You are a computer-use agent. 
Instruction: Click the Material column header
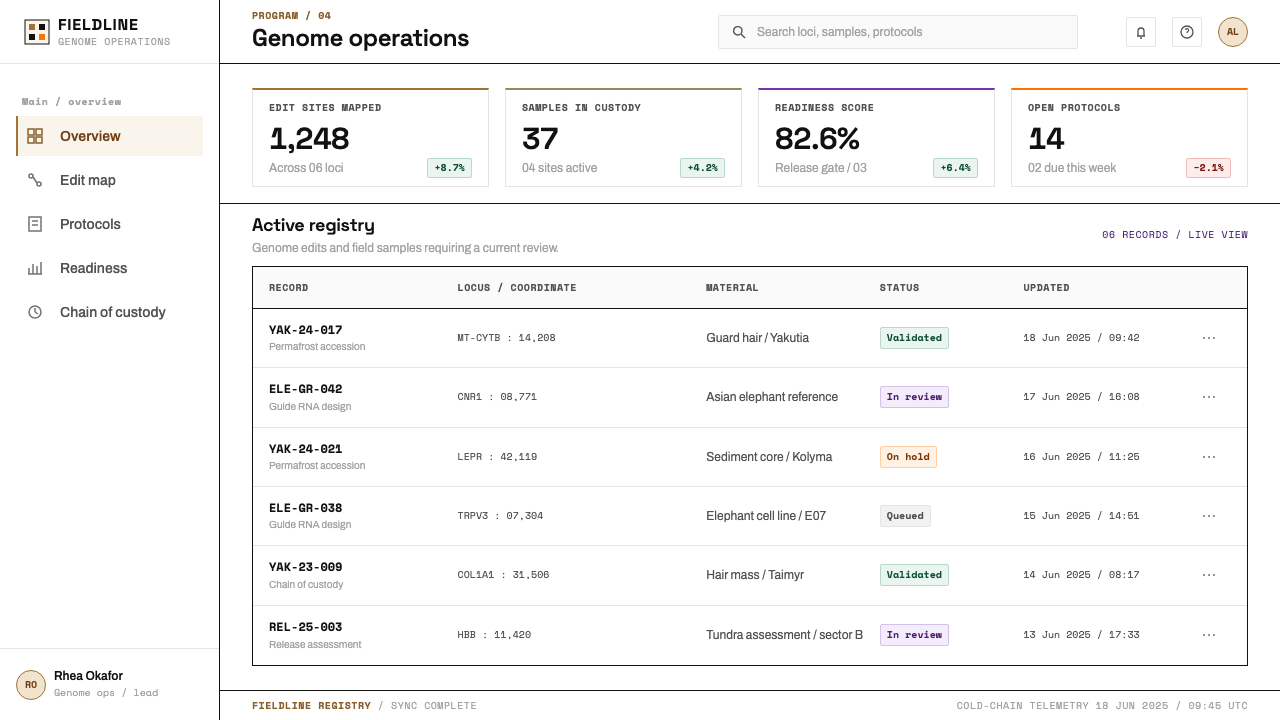click(x=732, y=288)
